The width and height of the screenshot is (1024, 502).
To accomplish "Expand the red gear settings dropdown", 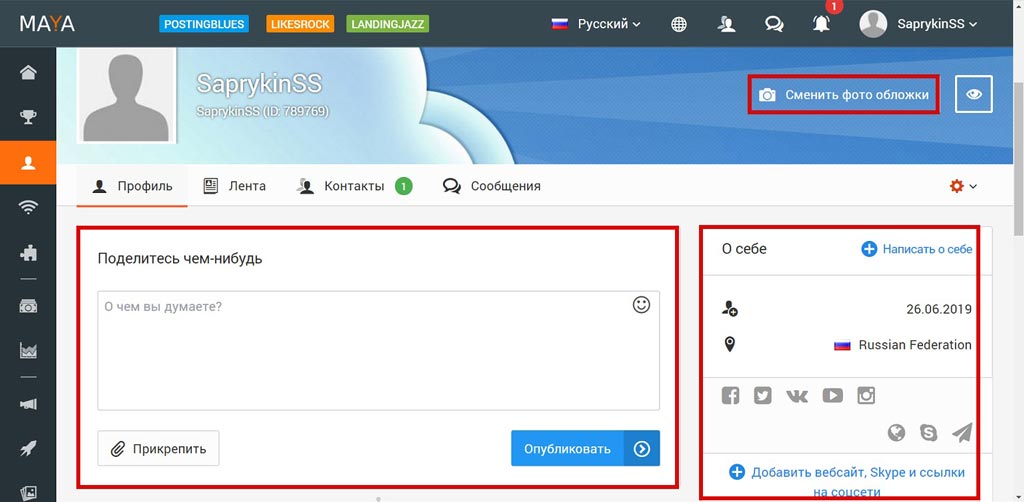I will (x=962, y=186).
